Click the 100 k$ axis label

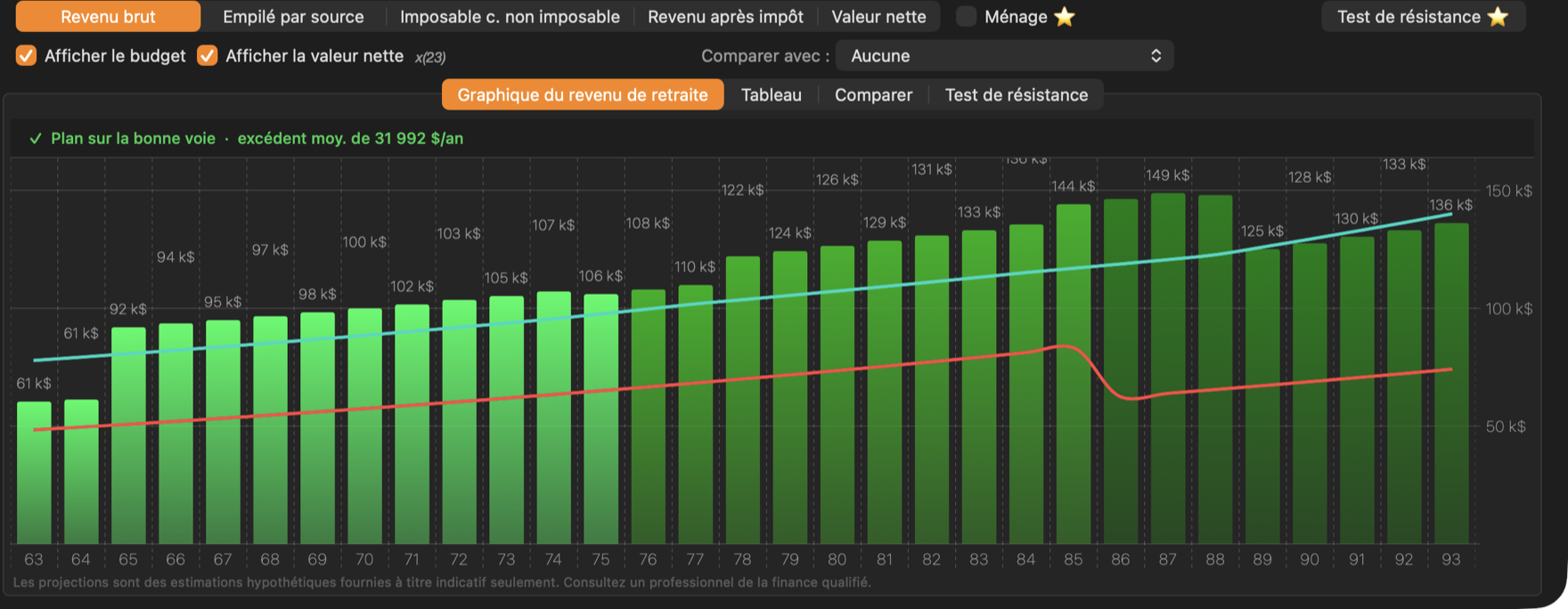[x=1509, y=308]
